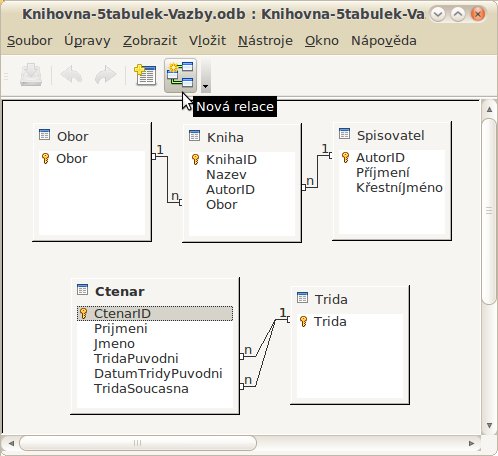Select the Obor–Kniha relation line

pos(167,179)
